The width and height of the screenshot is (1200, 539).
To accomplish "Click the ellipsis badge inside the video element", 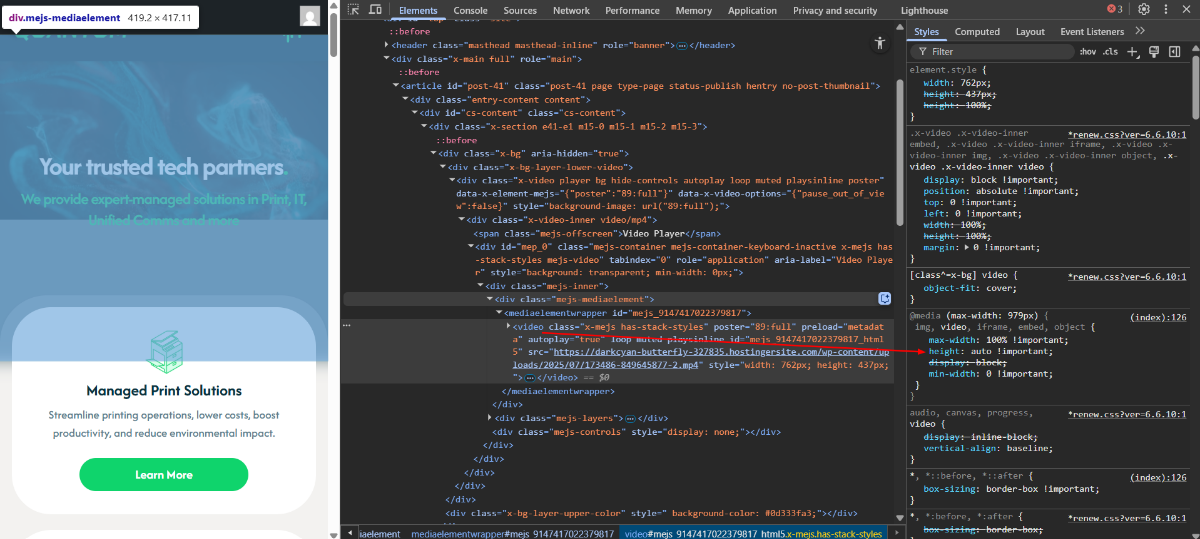I will [531, 378].
